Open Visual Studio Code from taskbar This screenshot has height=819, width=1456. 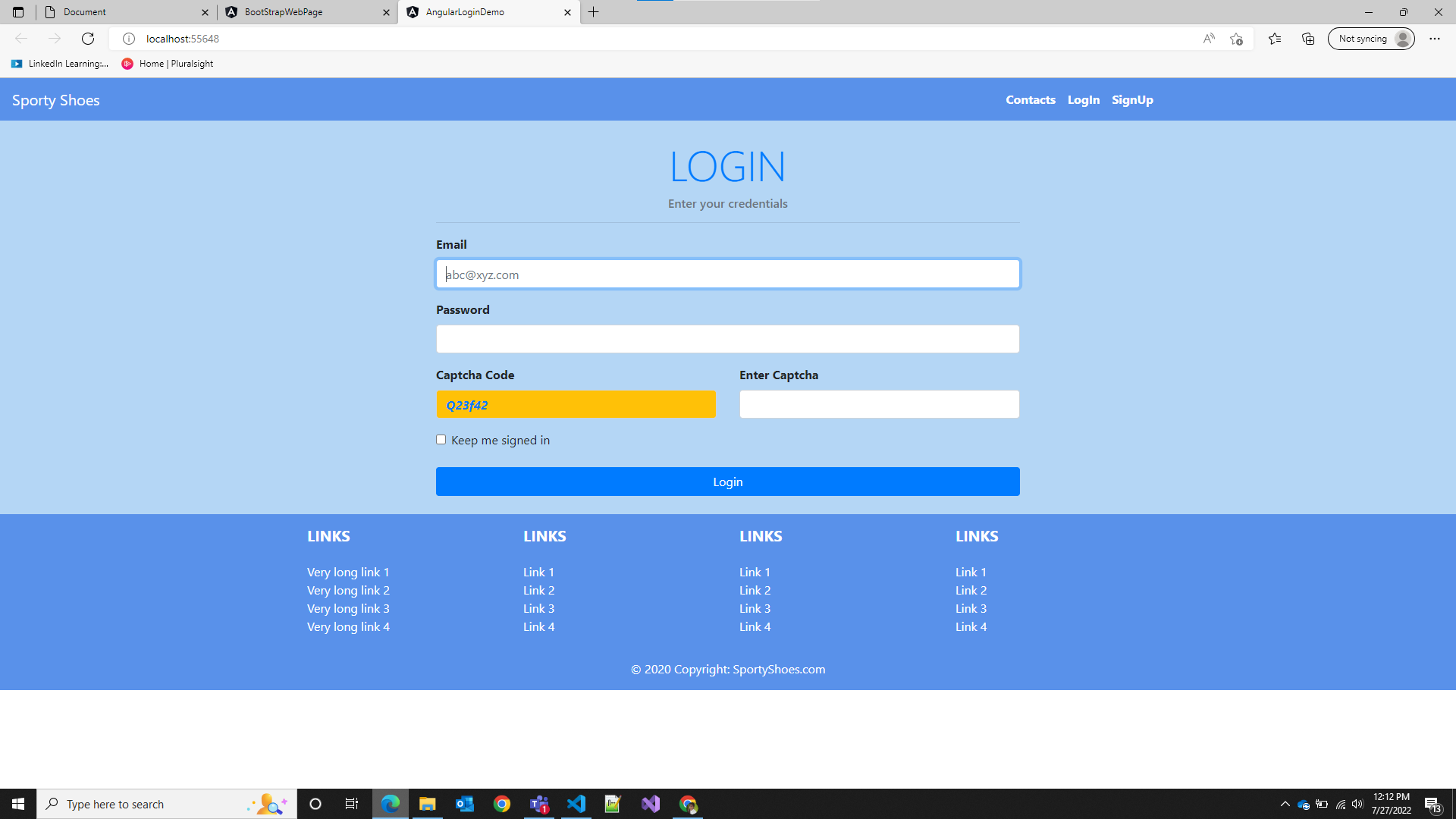[576, 804]
